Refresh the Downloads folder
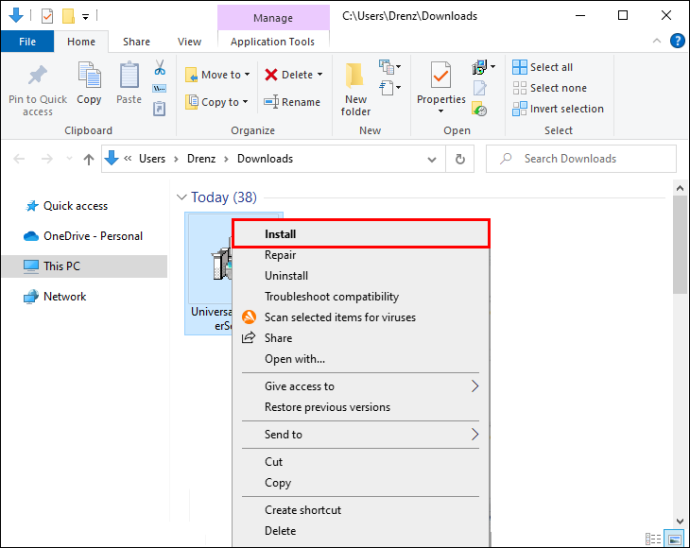 (460, 159)
